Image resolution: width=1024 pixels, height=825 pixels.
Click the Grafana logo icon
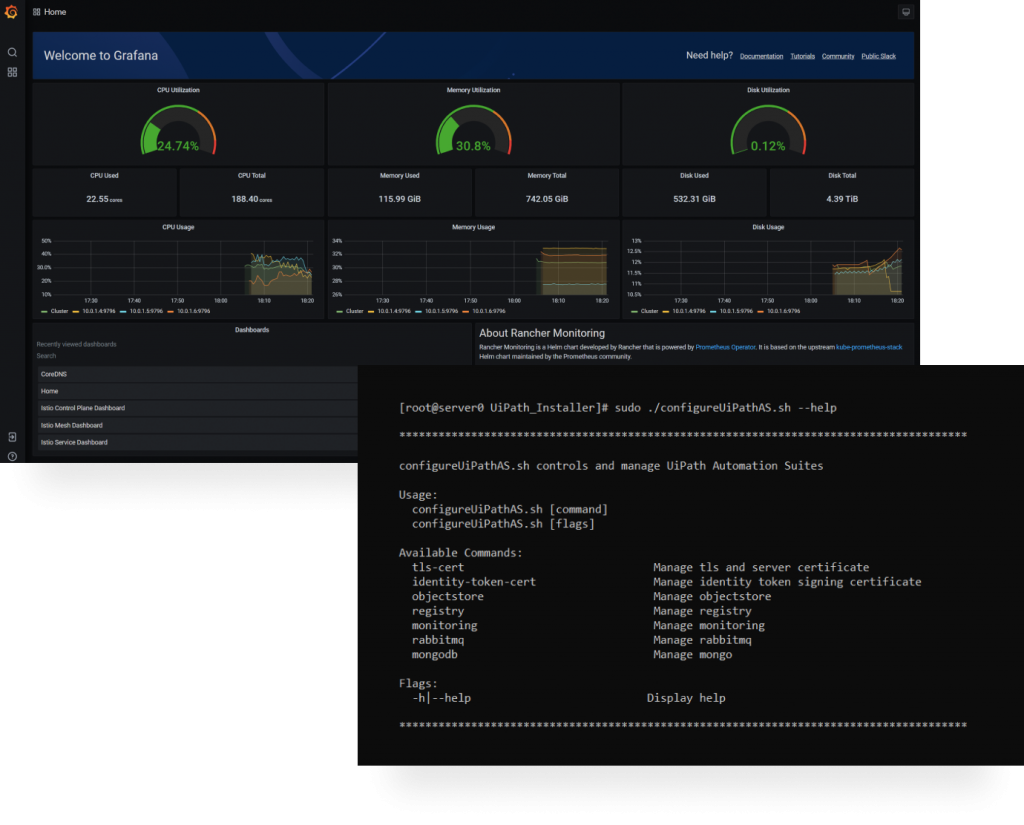[x=11, y=11]
